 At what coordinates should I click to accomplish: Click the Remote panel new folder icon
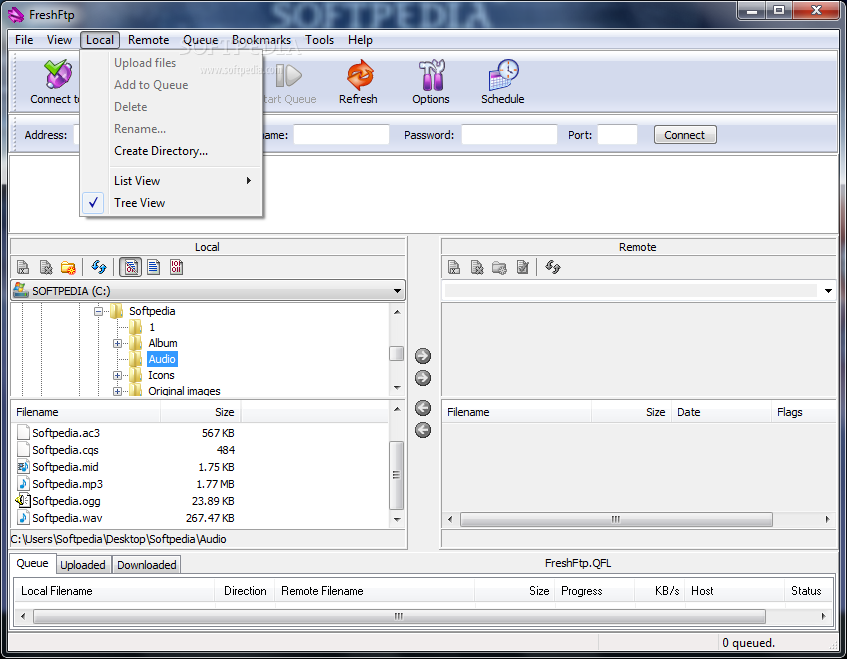(499, 267)
